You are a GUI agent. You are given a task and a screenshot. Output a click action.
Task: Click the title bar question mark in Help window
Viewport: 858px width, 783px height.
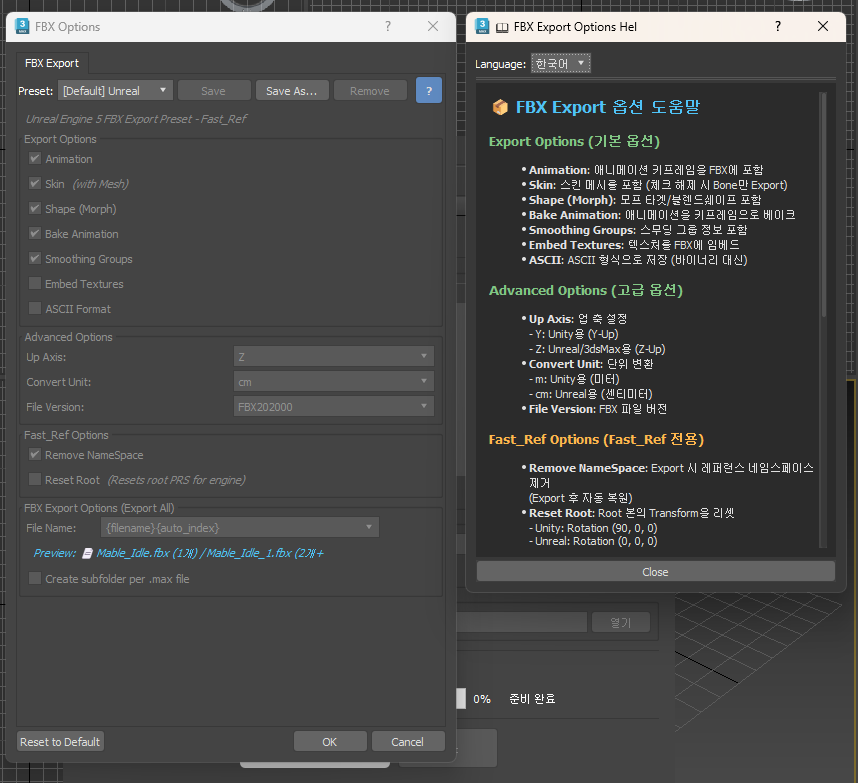[x=777, y=27]
